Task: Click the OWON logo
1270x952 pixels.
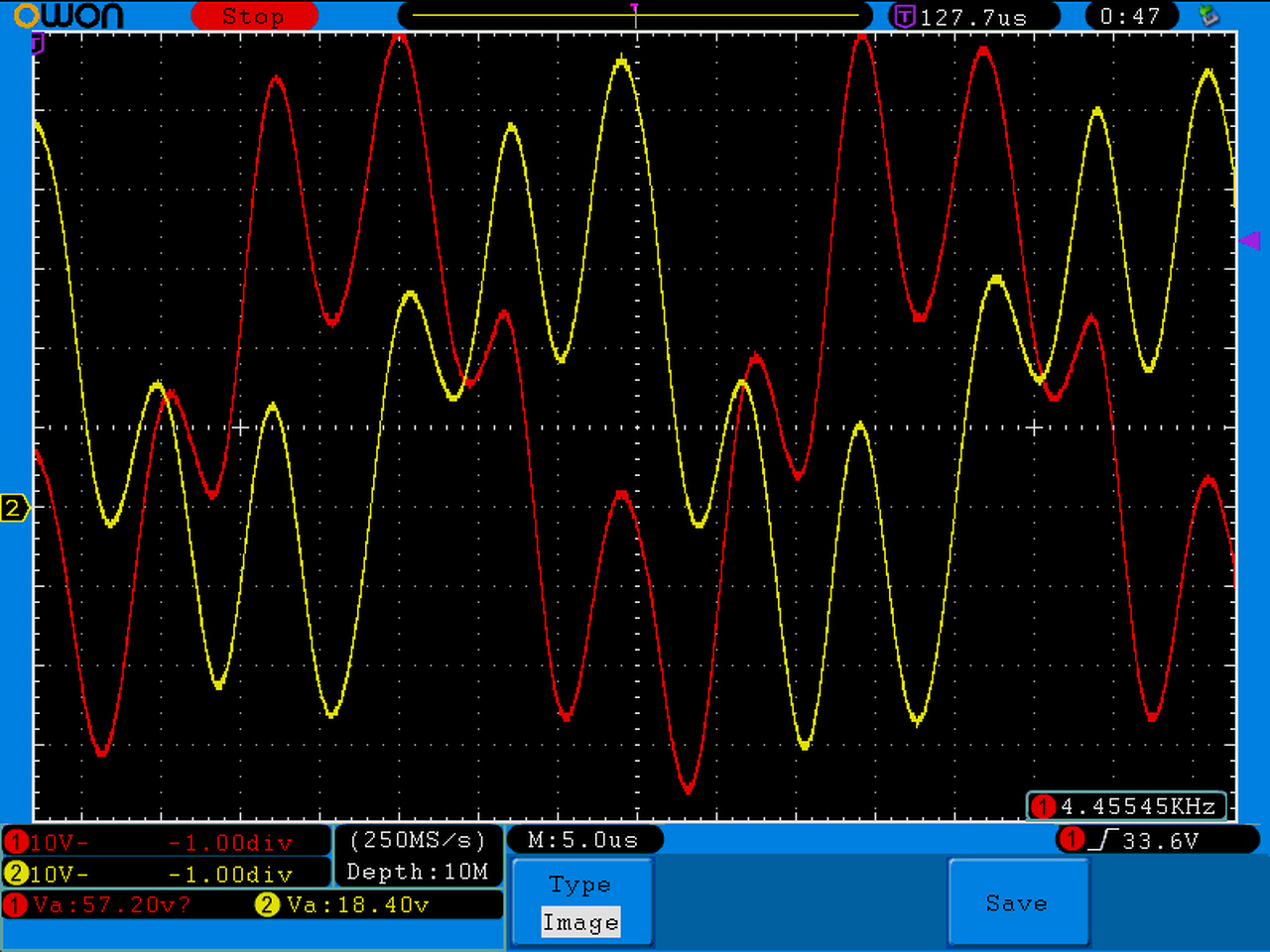Action: (x=67, y=16)
